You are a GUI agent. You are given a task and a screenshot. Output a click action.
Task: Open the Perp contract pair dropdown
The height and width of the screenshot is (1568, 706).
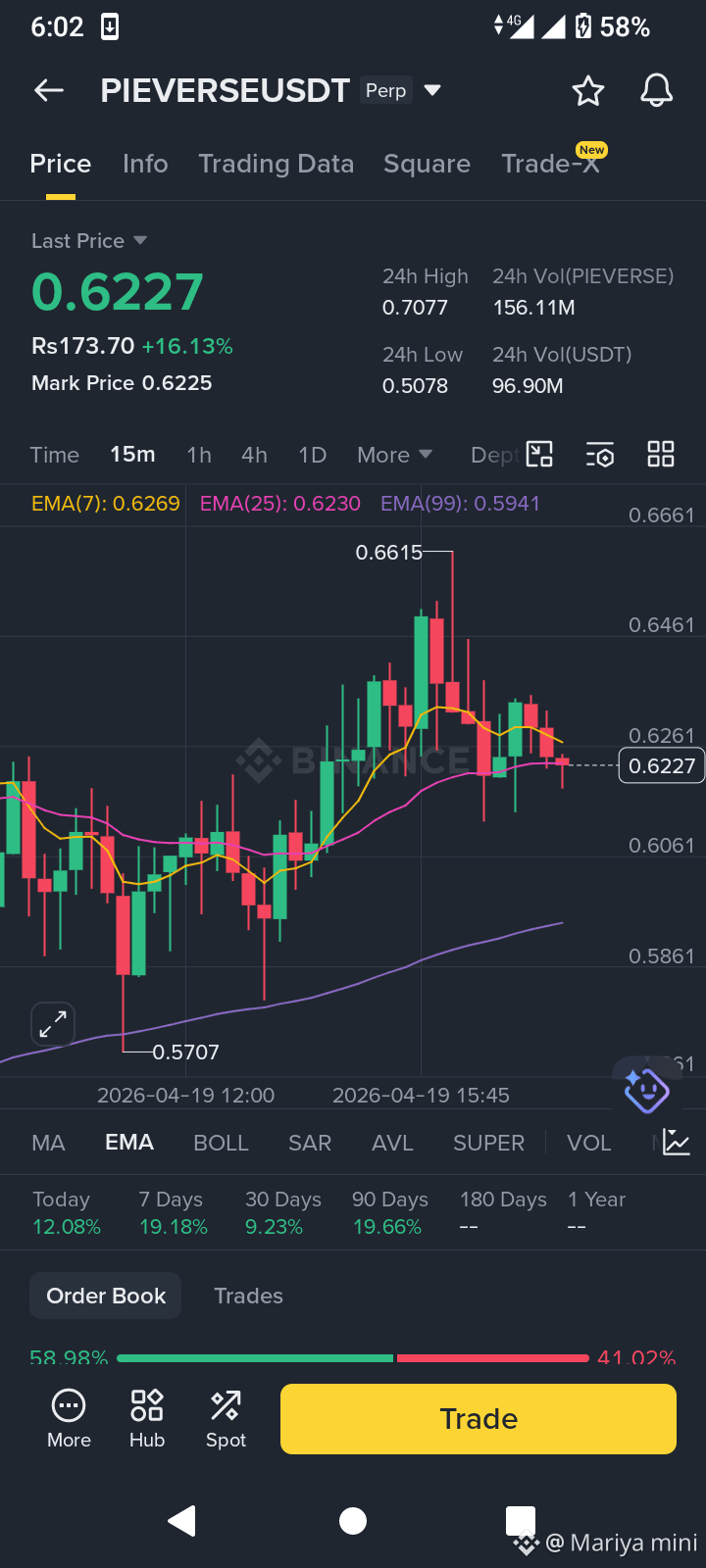click(401, 91)
